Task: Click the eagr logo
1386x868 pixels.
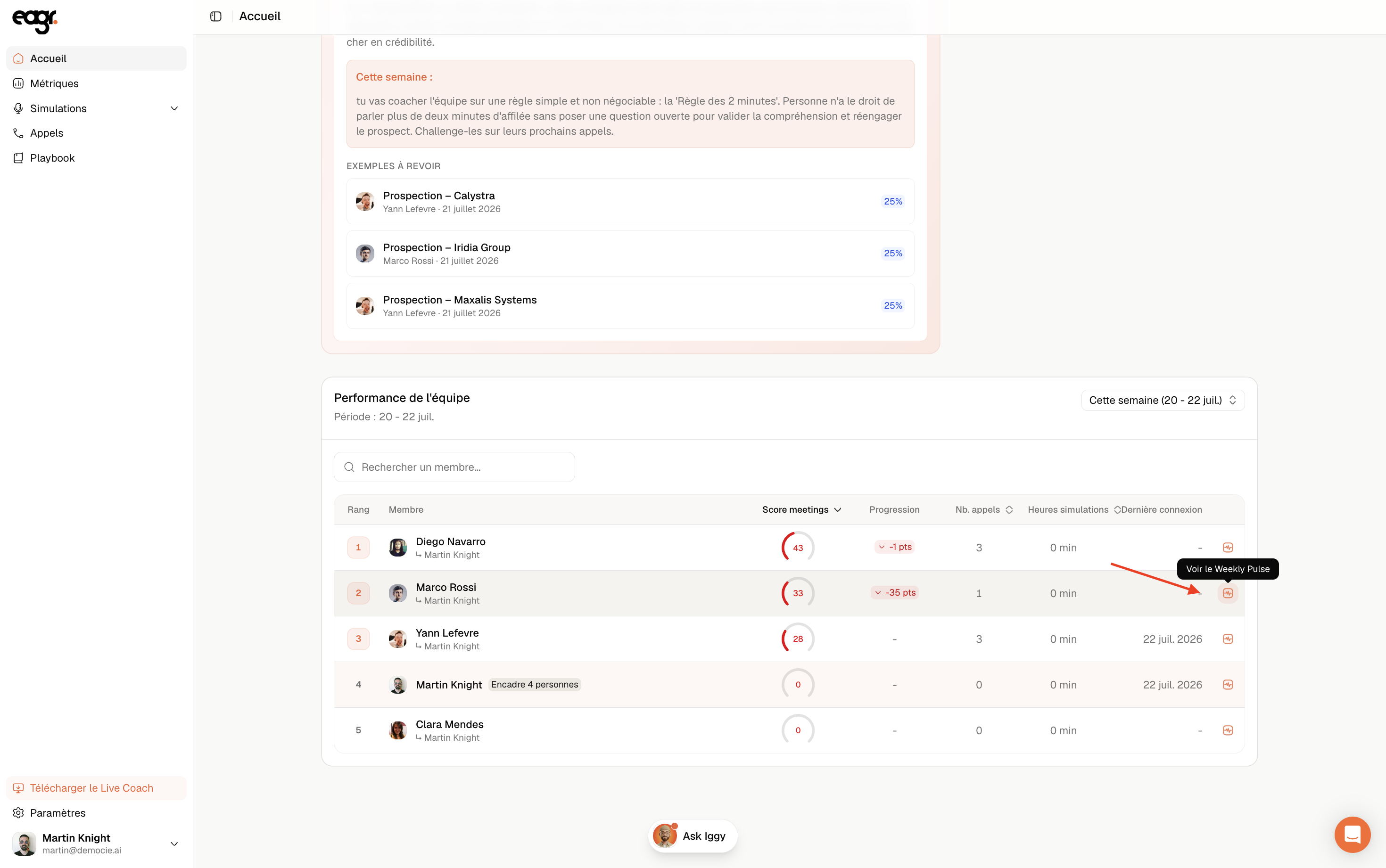Action: point(35,21)
